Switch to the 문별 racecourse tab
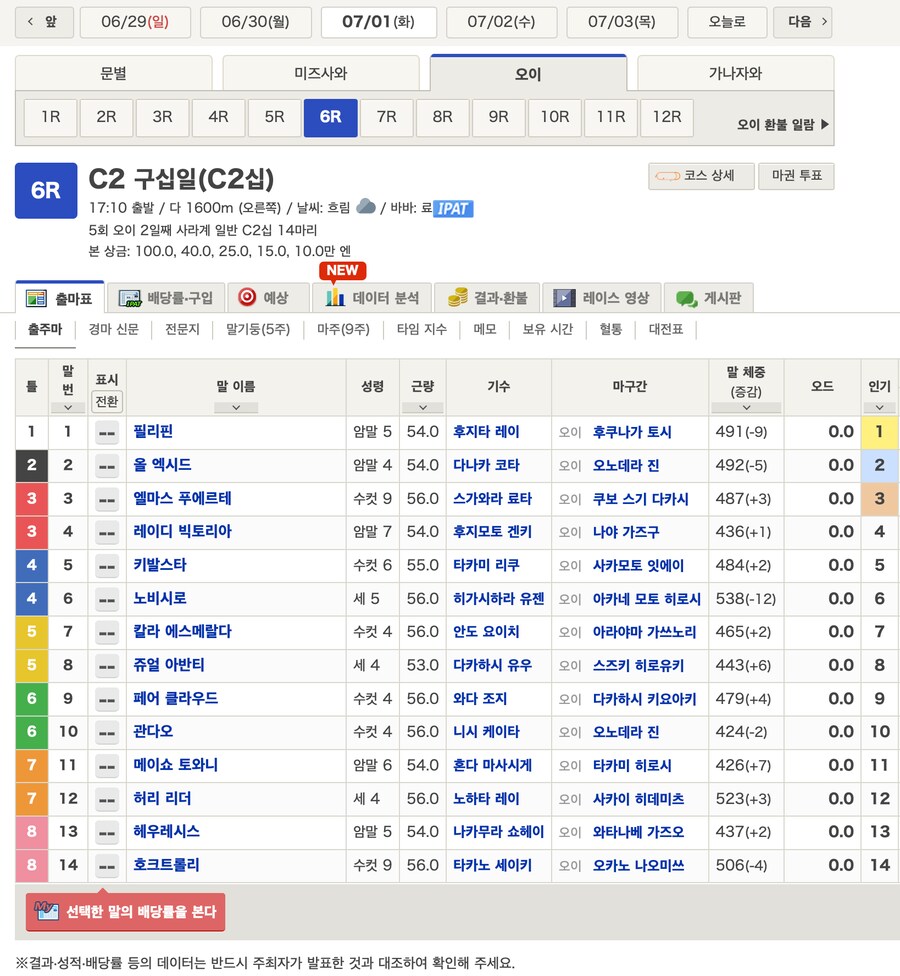The width and height of the screenshot is (900, 976). coord(113,73)
